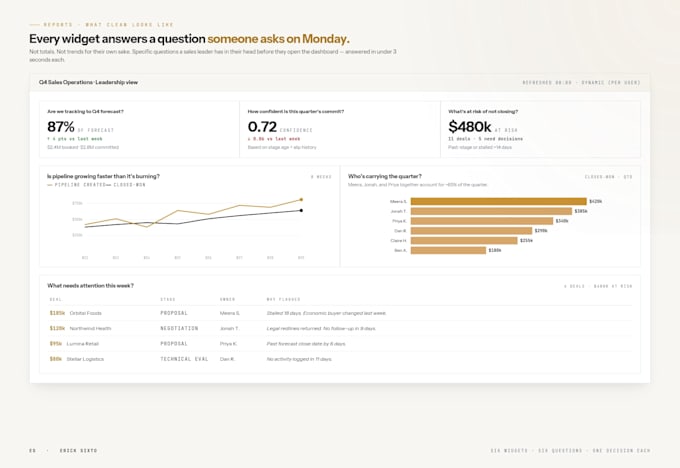The image size is (680, 468).
Task: Click the 'No activity logged' flag reason
Action: [299, 359]
